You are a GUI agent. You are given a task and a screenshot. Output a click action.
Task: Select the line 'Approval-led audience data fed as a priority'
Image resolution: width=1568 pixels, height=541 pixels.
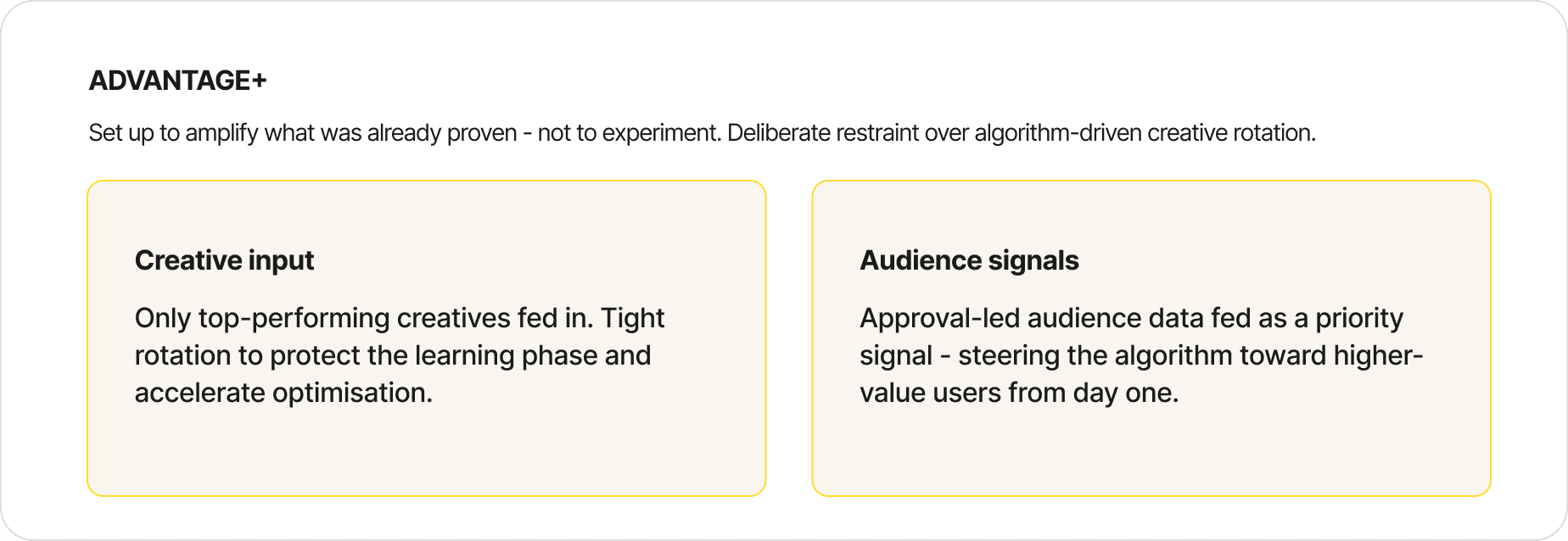pos(1131,318)
